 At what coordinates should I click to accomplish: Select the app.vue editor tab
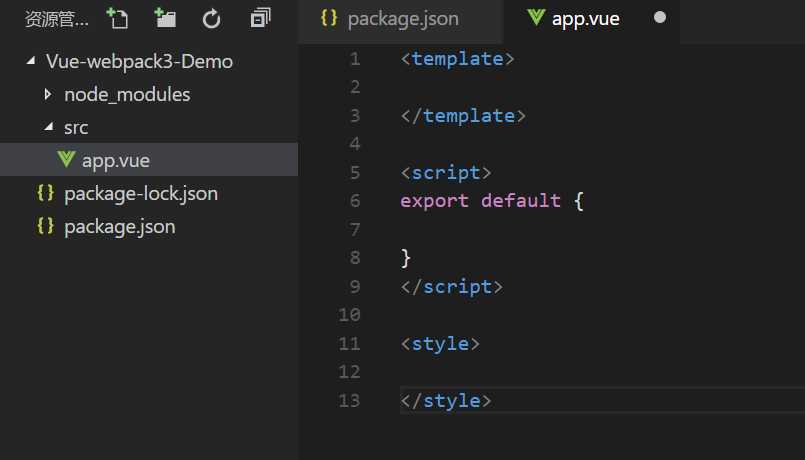(x=591, y=22)
